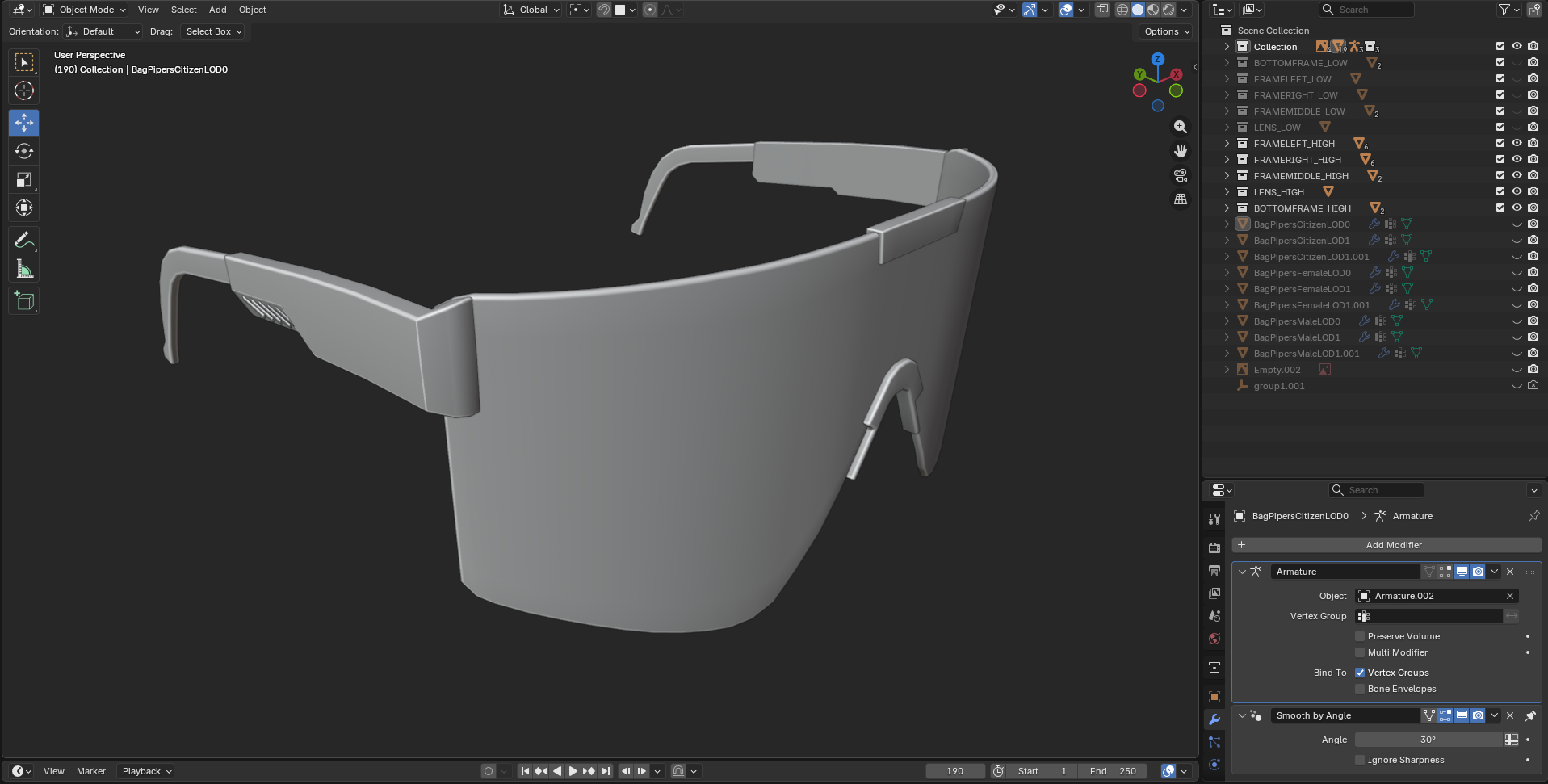
Task: Activate the Rotate tool
Action: tap(24, 151)
